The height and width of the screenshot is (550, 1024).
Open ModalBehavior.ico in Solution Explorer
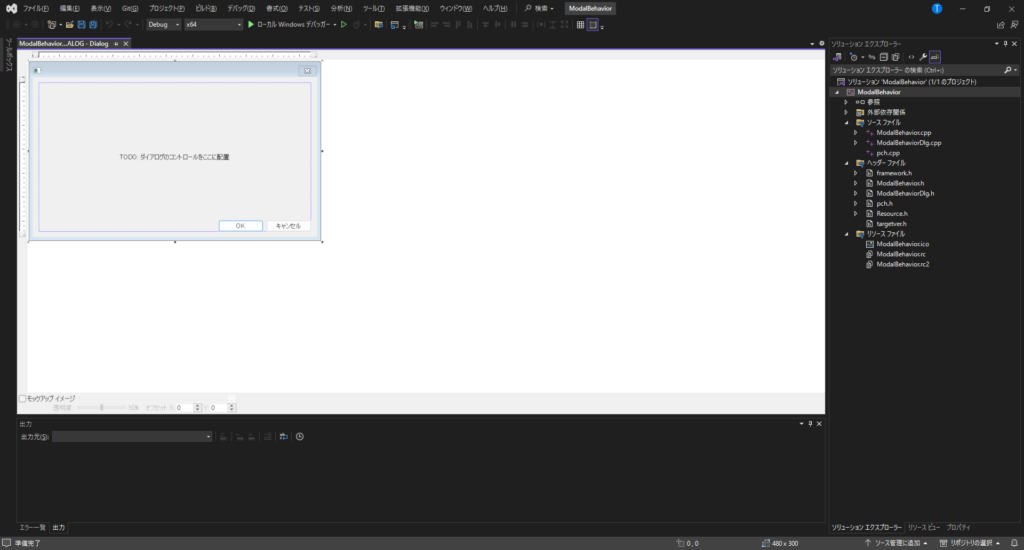pyautogui.click(x=902, y=244)
